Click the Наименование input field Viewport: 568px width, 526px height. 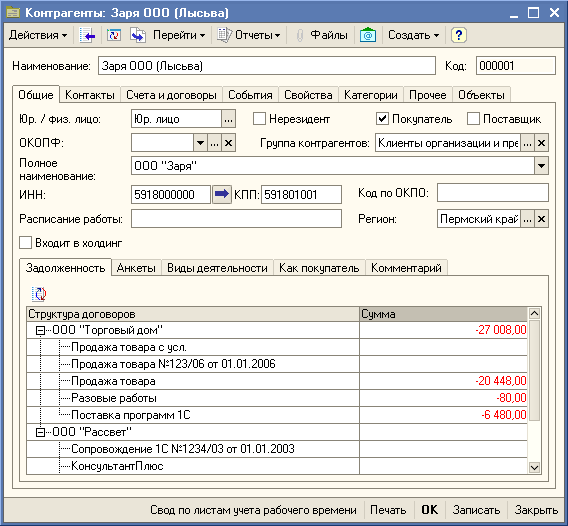pyautogui.click(x=267, y=66)
